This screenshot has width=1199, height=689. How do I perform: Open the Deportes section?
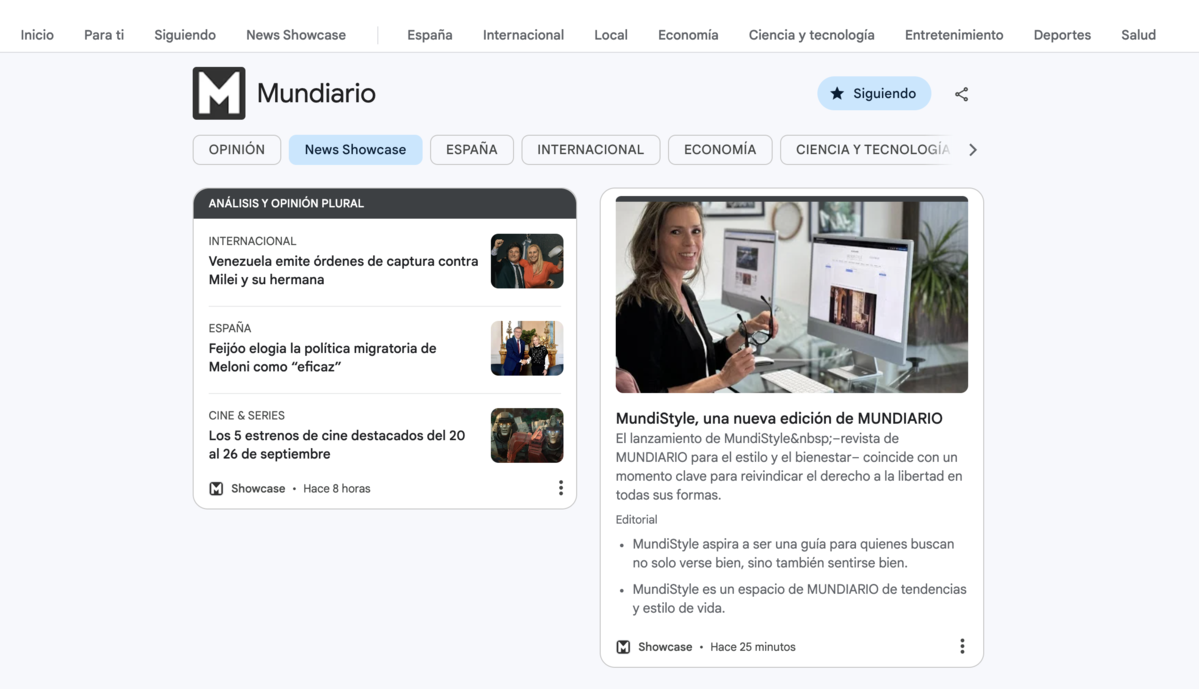(1062, 35)
